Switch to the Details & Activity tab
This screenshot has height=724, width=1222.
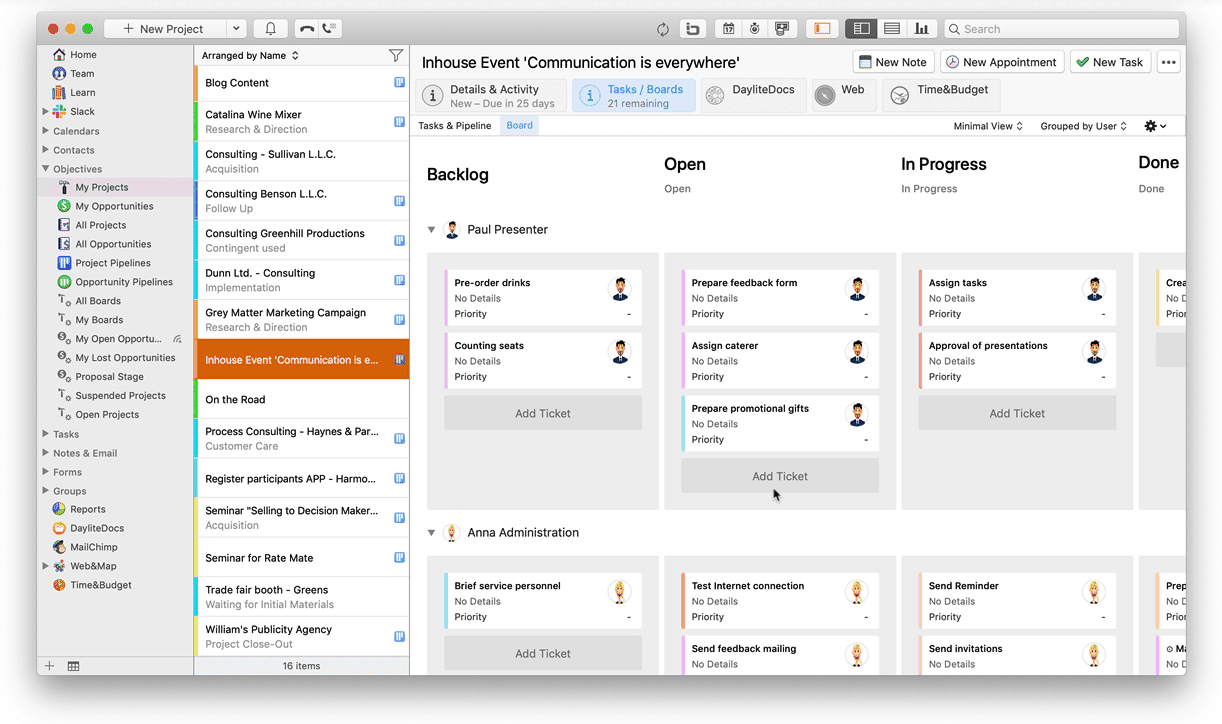coord(491,95)
